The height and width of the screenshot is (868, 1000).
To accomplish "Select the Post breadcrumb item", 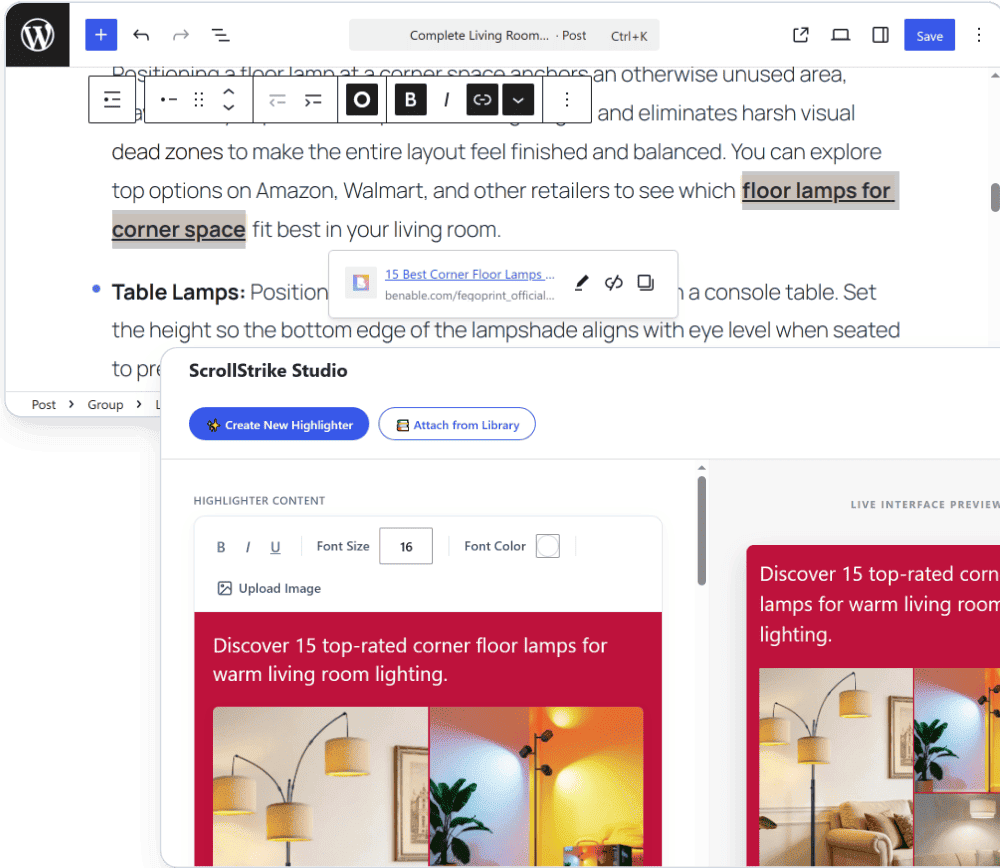I will (x=43, y=404).
